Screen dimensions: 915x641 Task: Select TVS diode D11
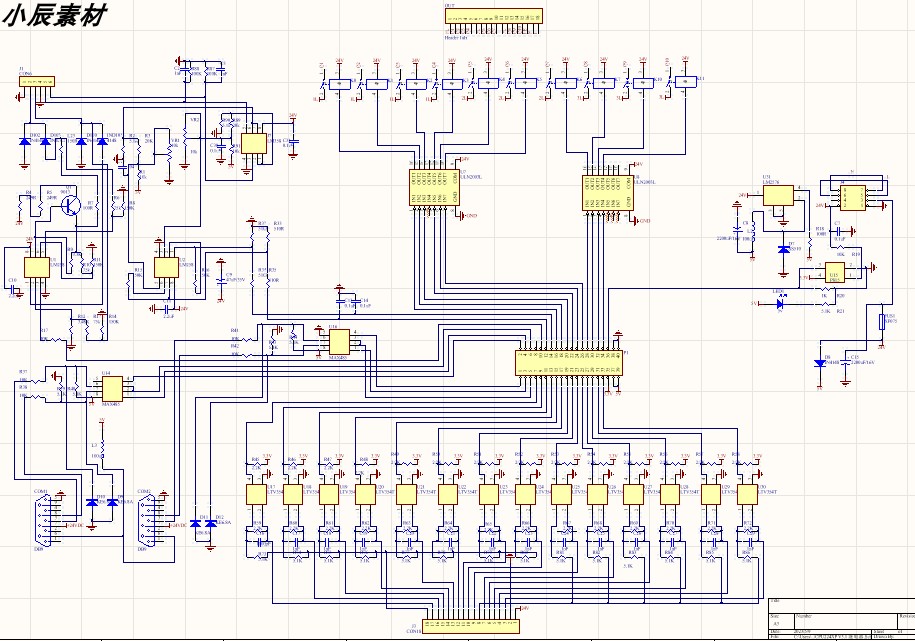[x=195, y=524]
